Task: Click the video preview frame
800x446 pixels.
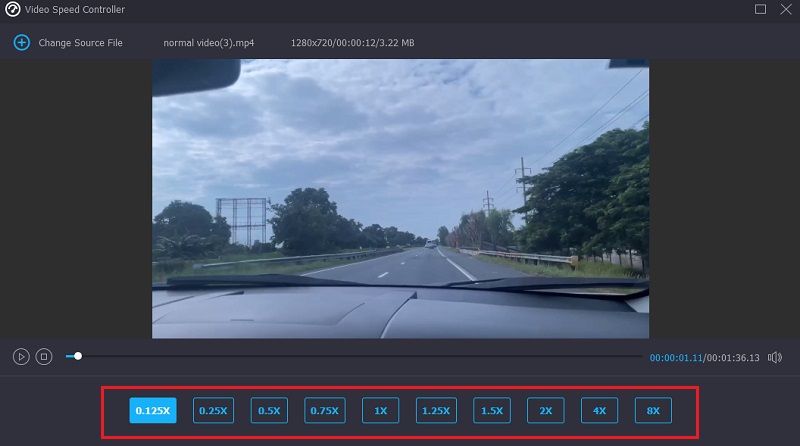Action: [x=400, y=198]
